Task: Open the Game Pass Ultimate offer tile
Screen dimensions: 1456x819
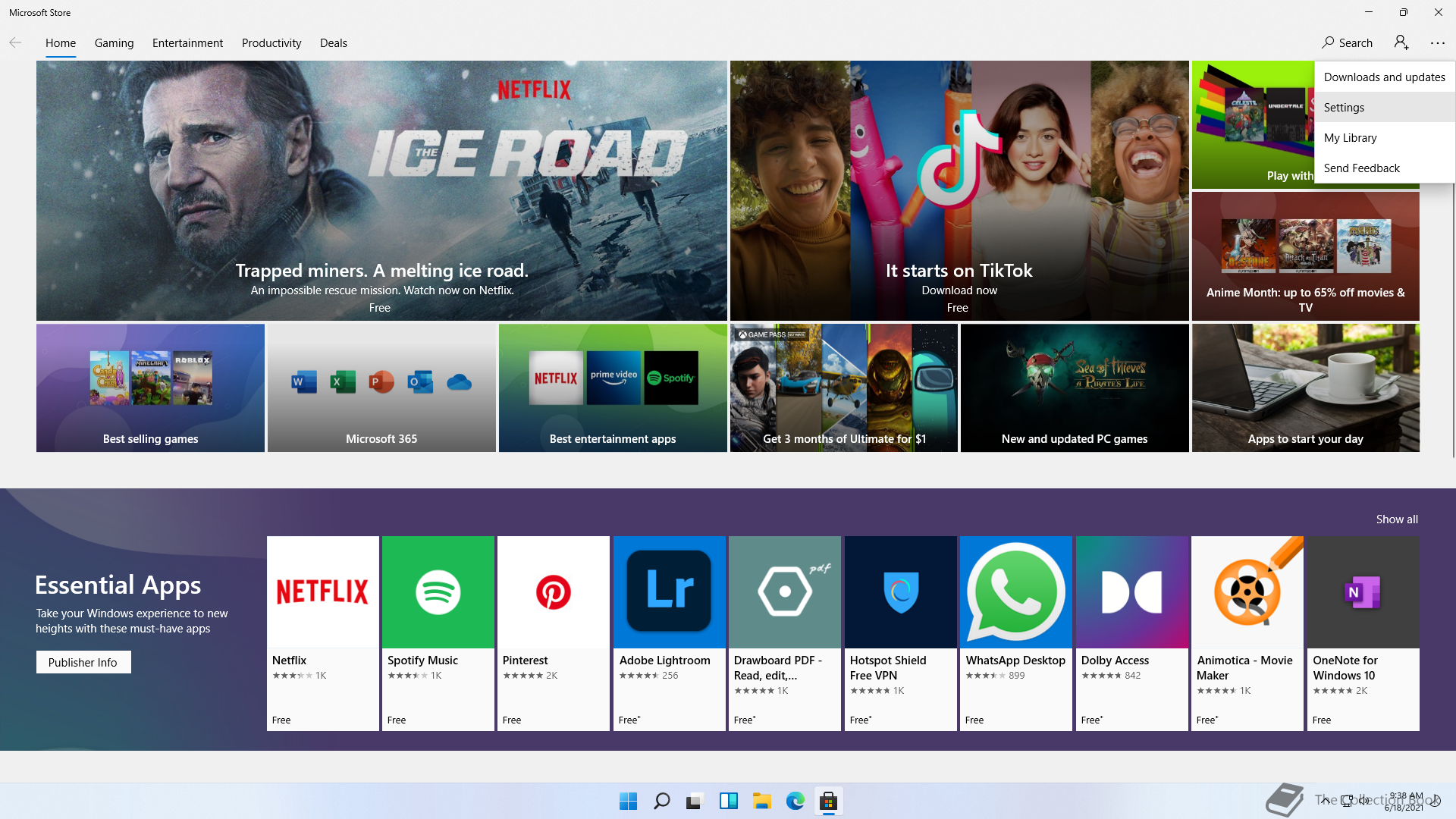Action: (x=844, y=388)
